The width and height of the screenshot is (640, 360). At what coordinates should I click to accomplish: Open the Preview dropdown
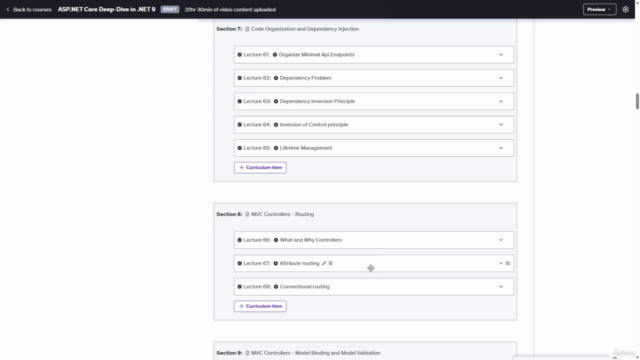[599, 9]
